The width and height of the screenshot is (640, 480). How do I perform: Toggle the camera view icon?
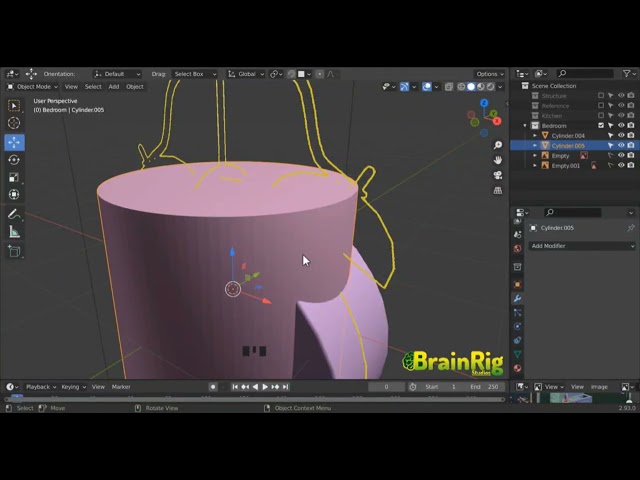498,175
